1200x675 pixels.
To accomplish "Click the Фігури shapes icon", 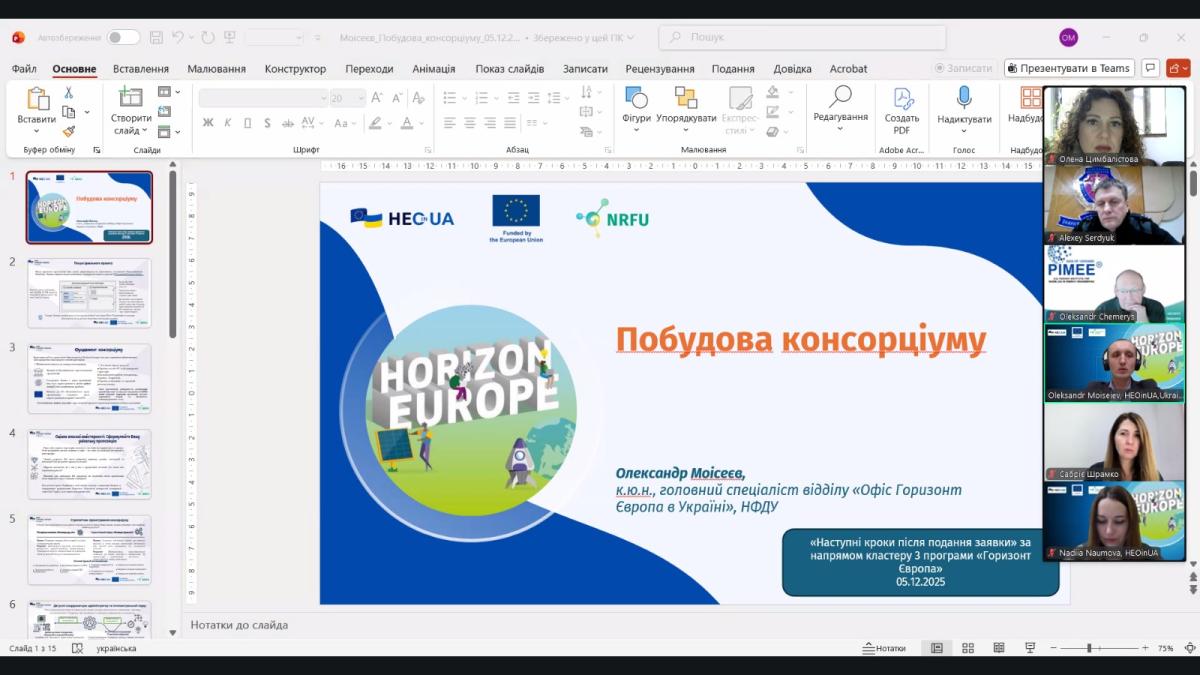I will tap(636, 98).
